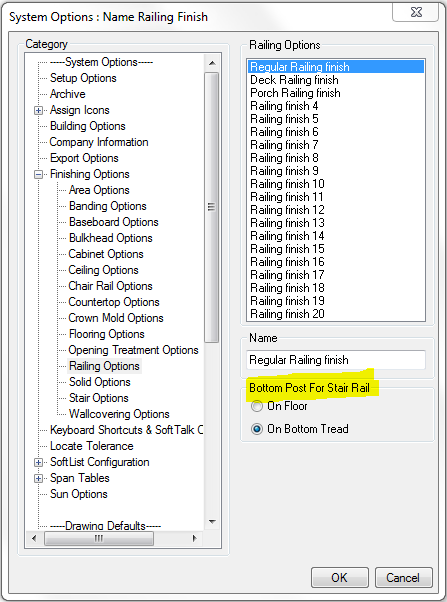Viewport: 447px width, 602px height.
Task: Close the System Options dialog
Action: pos(416,12)
